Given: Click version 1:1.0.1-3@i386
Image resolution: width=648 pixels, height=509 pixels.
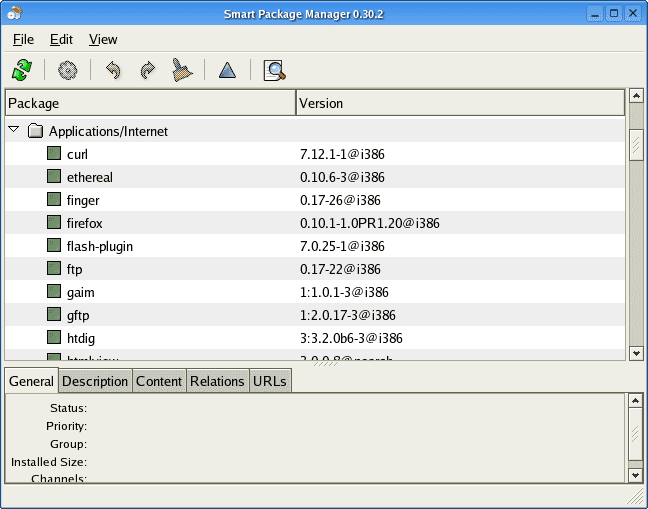Looking at the screenshot, I should [x=344, y=293].
